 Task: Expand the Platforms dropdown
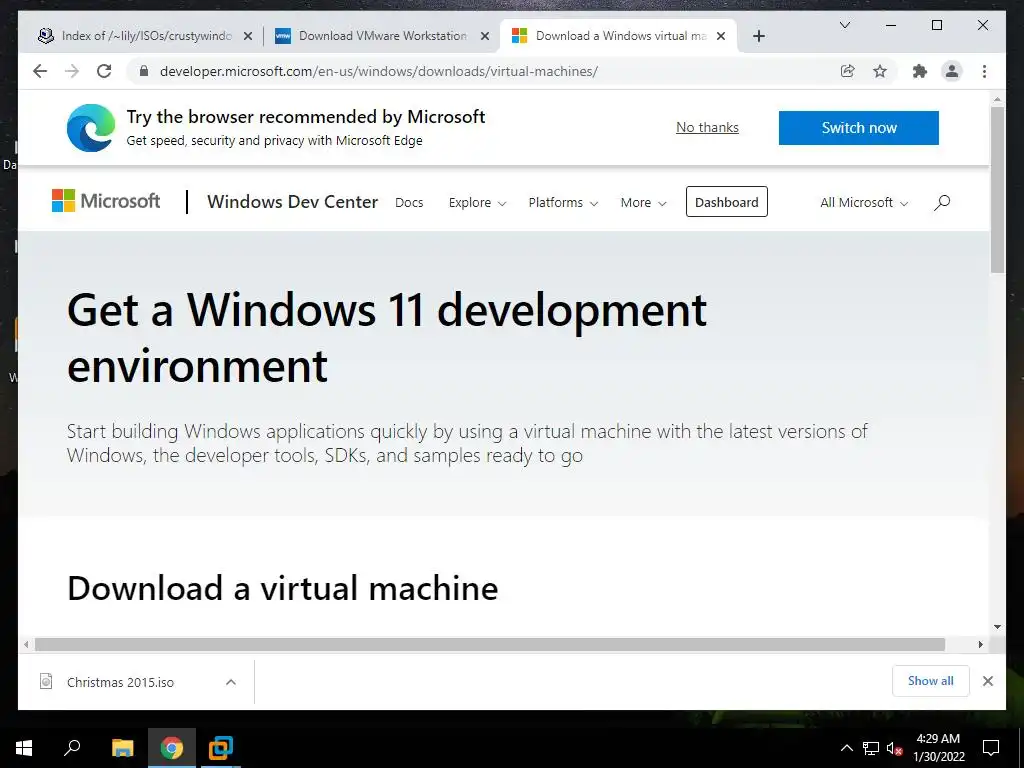pos(563,202)
